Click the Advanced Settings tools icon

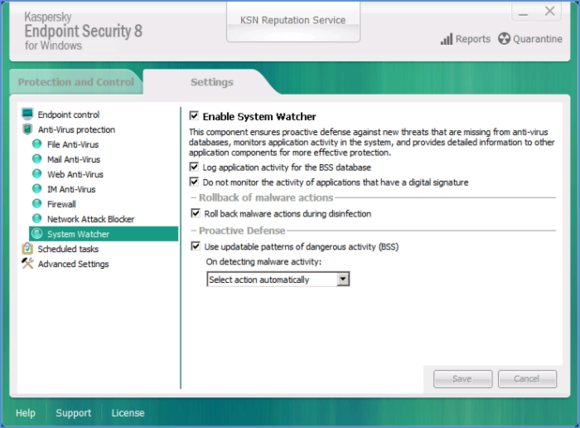(27, 263)
